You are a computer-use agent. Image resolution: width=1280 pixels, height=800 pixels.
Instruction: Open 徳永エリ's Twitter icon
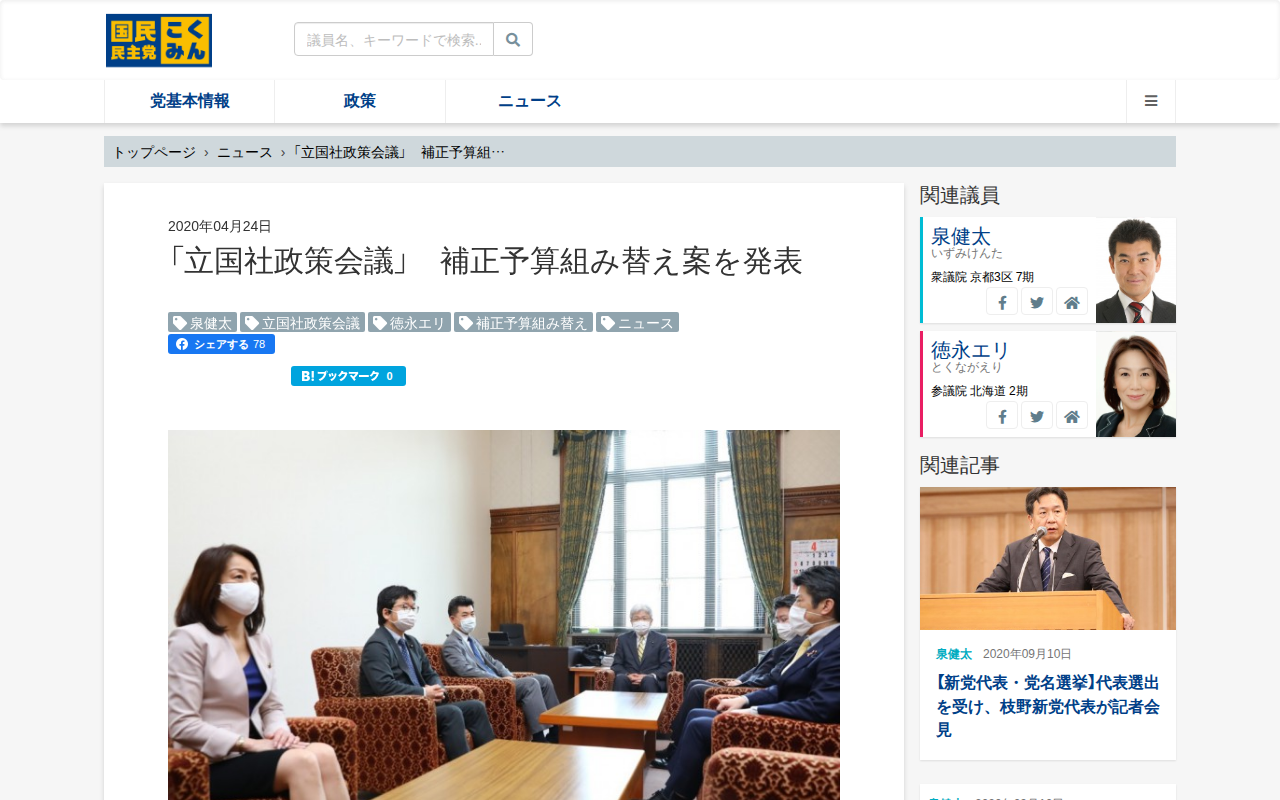1037,416
